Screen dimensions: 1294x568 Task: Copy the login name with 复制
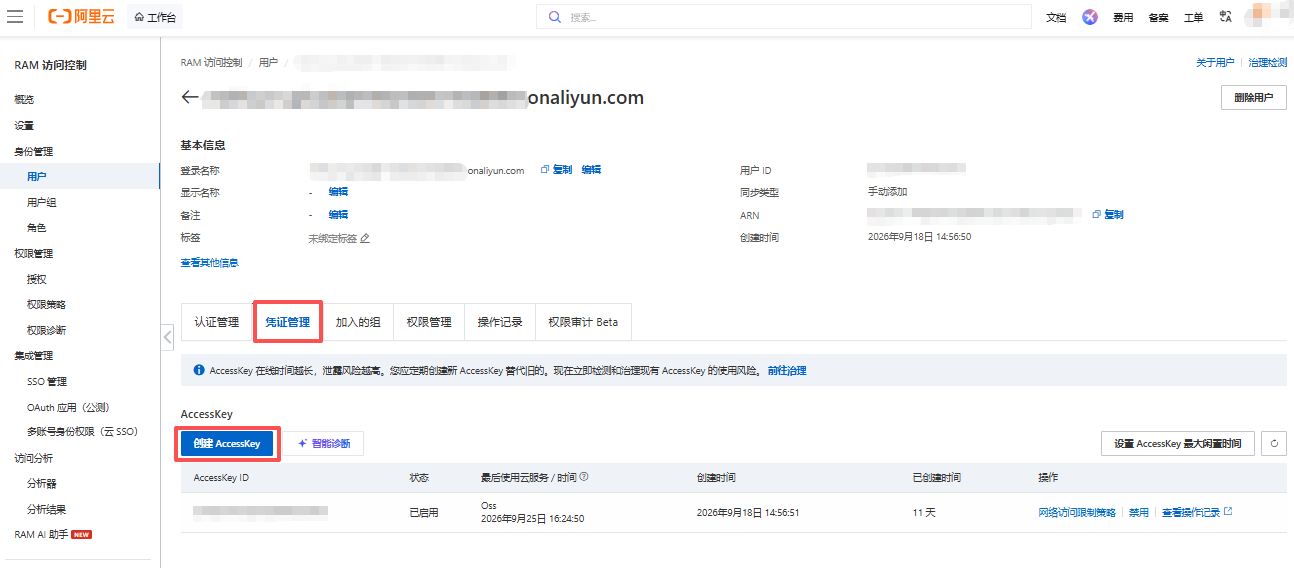click(x=556, y=170)
